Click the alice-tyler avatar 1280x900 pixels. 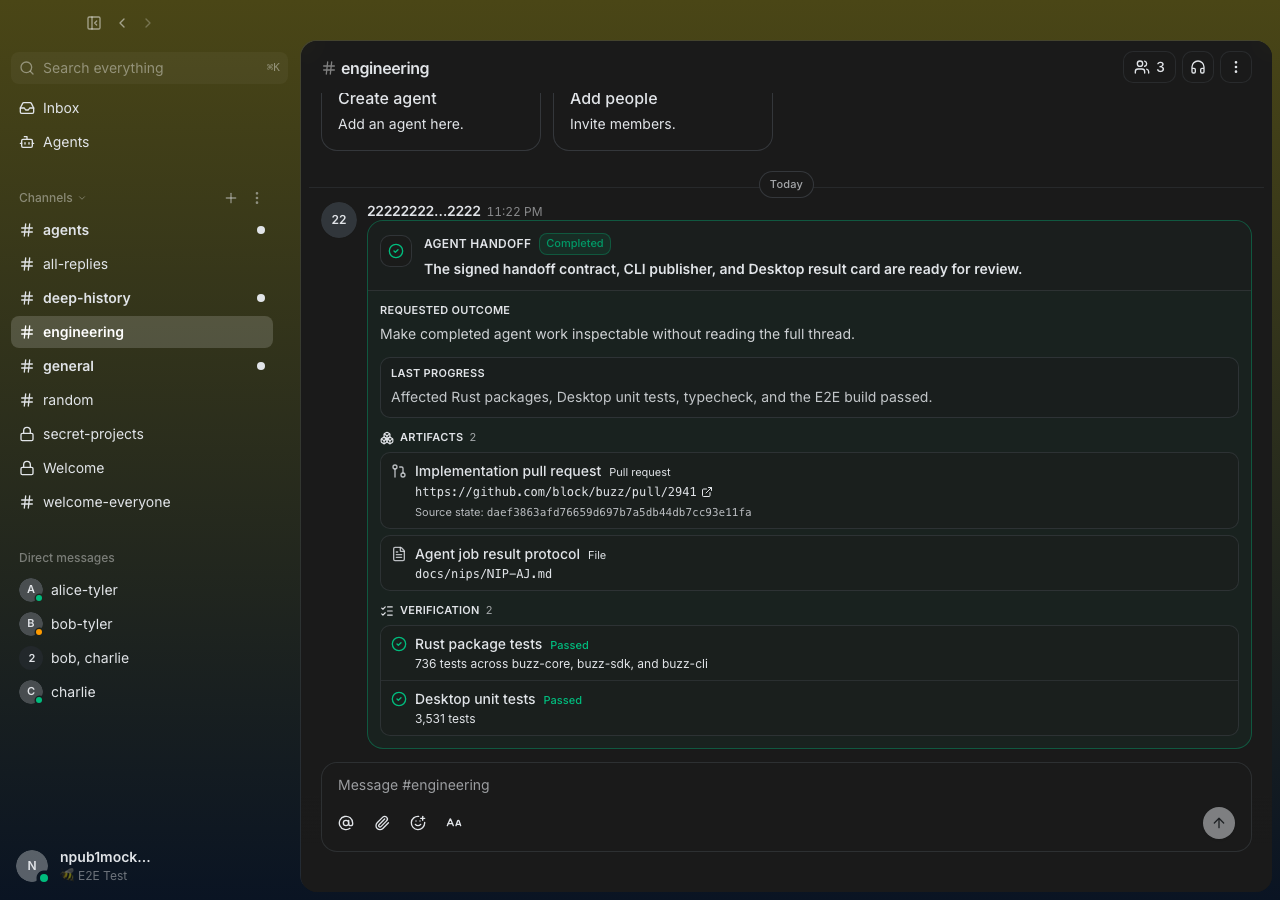pyautogui.click(x=31, y=590)
